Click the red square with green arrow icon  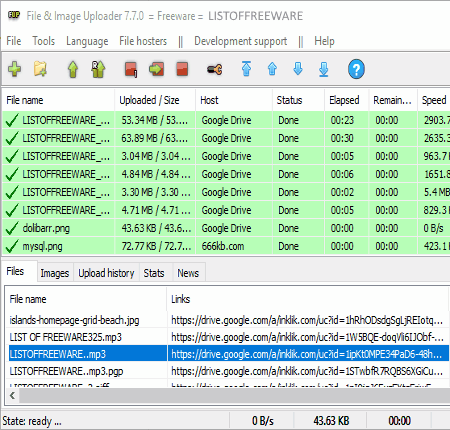point(156,69)
